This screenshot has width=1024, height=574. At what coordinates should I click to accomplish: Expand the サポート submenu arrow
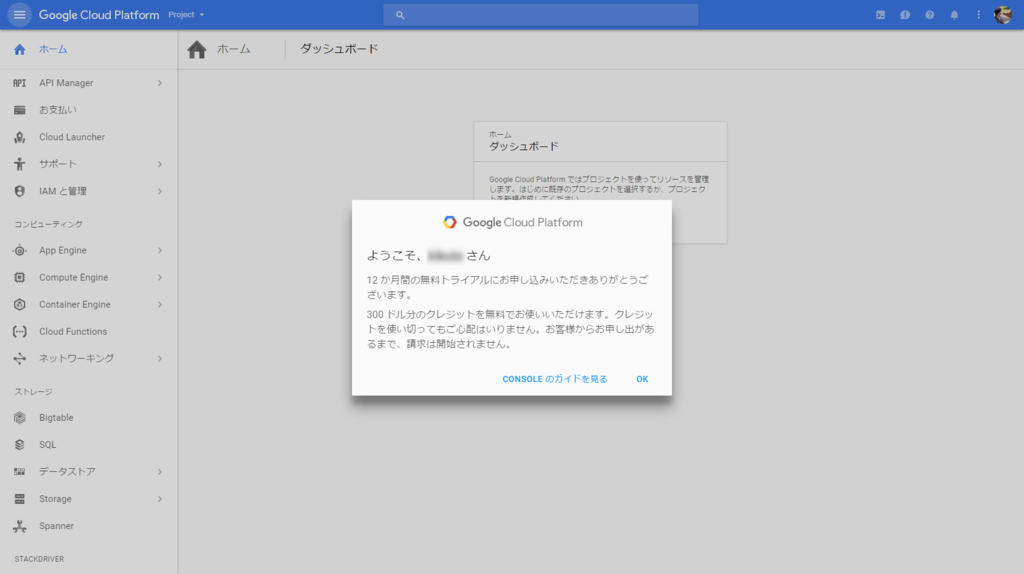pos(159,164)
